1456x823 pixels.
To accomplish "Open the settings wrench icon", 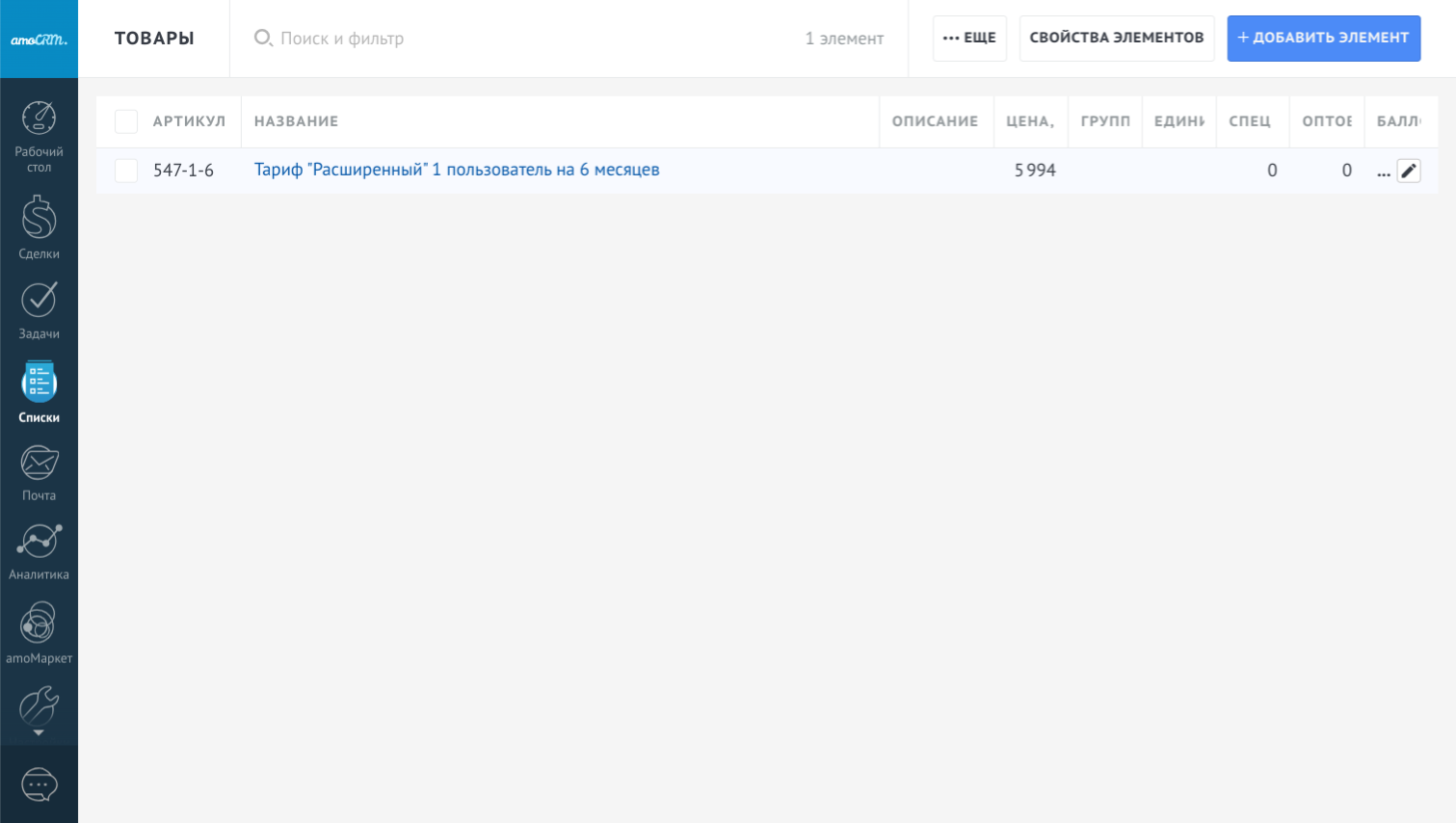I will click(x=39, y=705).
